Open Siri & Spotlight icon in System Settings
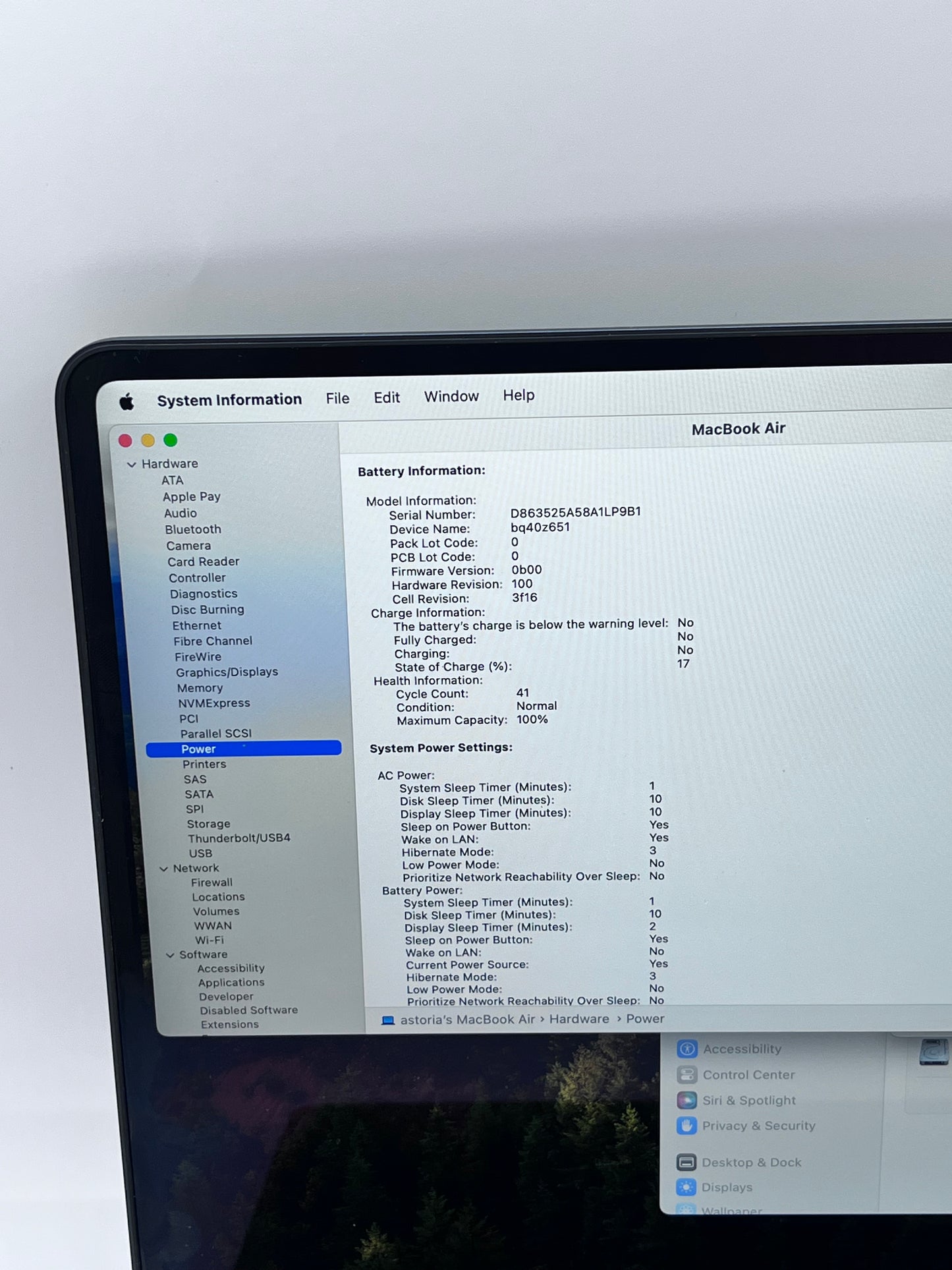The height and width of the screenshot is (1270, 952). tap(686, 1101)
